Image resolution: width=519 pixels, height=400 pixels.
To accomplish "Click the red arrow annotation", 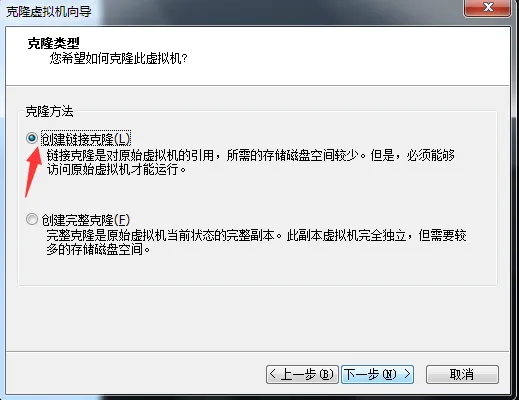I will coord(33,172).
